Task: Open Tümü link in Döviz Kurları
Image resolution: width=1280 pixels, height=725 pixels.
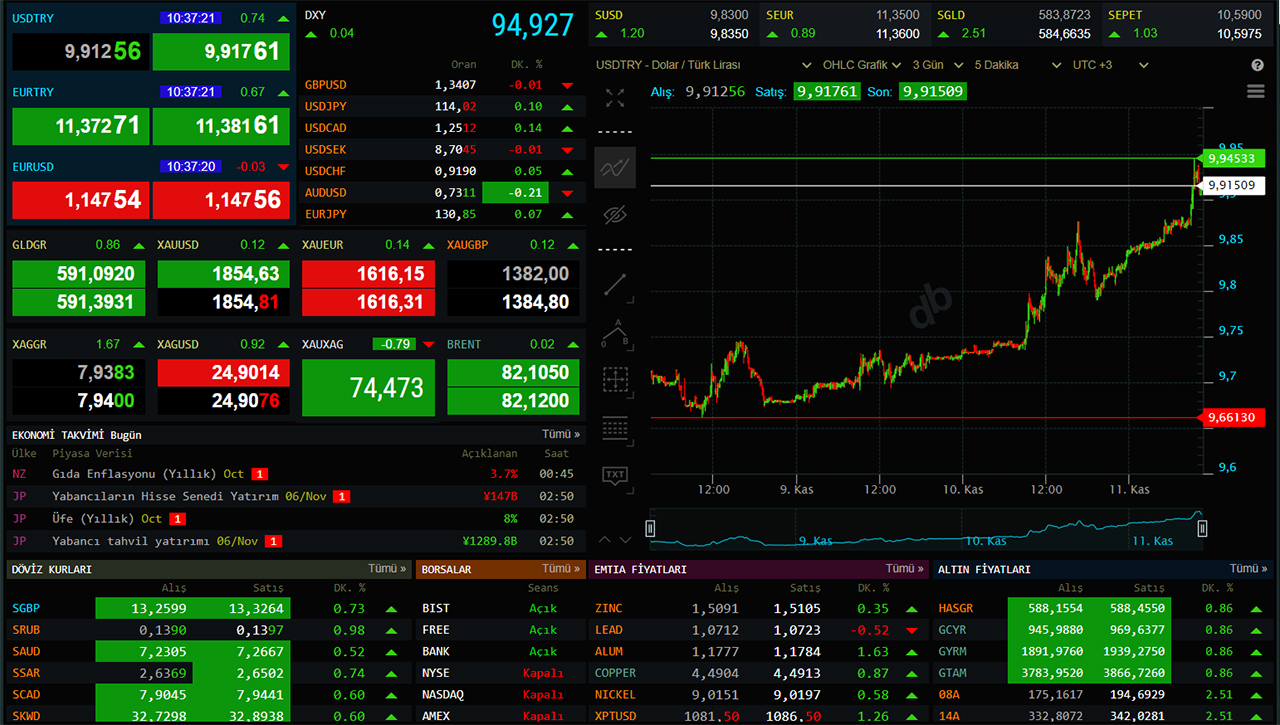Action: coord(389,569)
